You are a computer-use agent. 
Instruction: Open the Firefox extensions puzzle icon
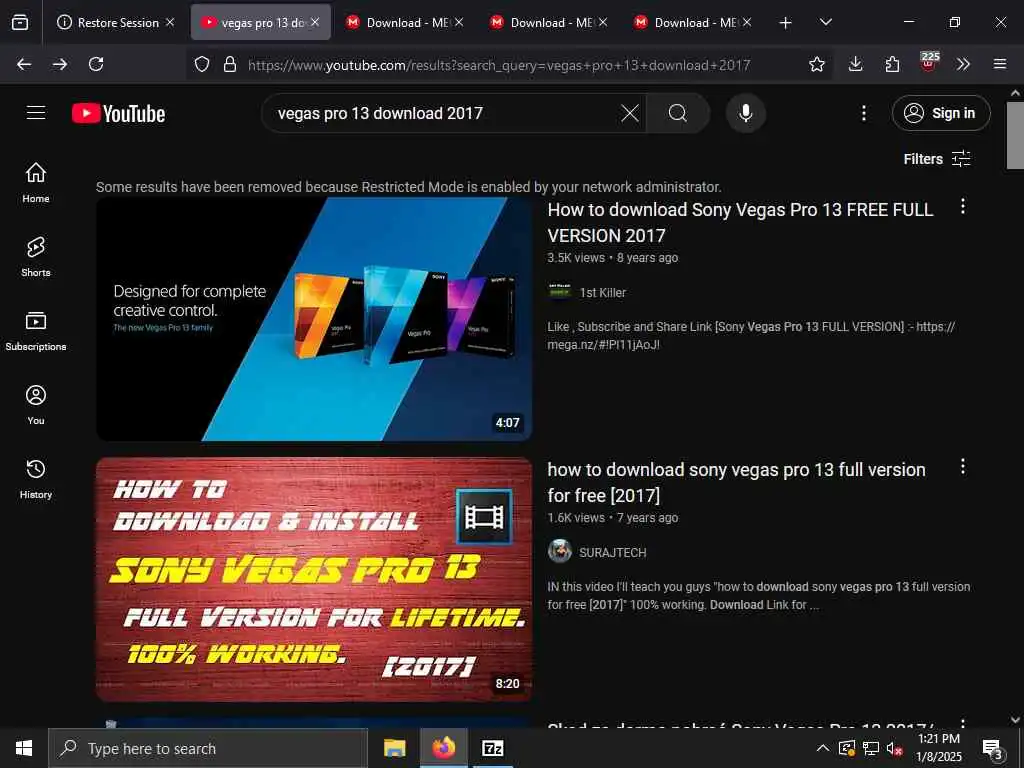892,64
